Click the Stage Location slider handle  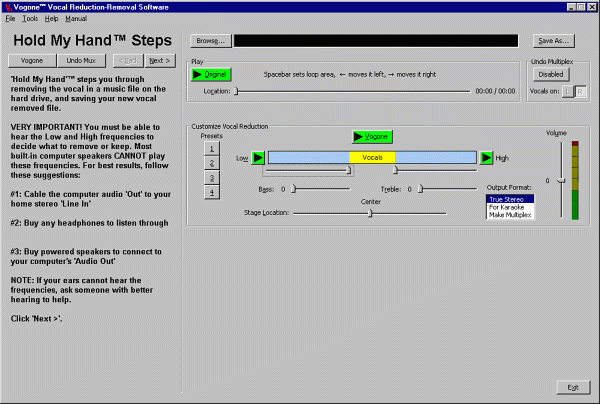[x=370, y=213]
